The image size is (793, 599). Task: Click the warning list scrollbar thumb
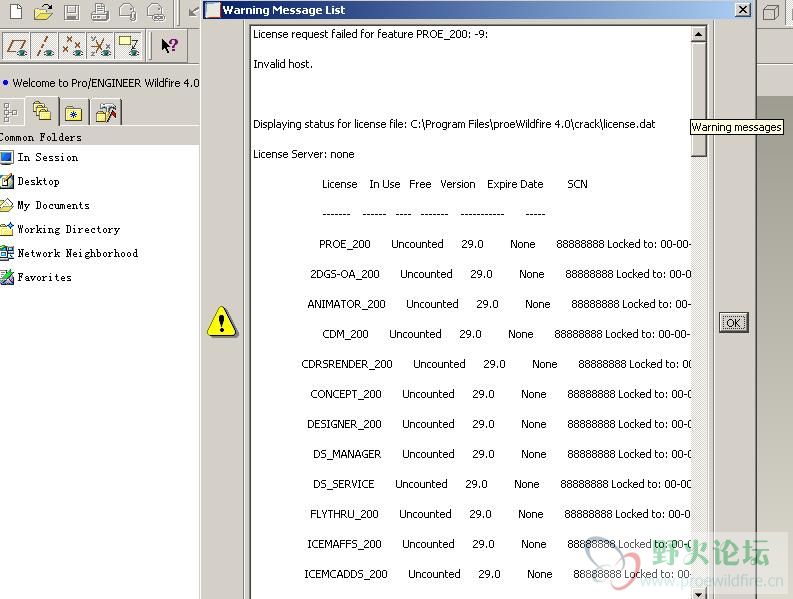[698, 99]
